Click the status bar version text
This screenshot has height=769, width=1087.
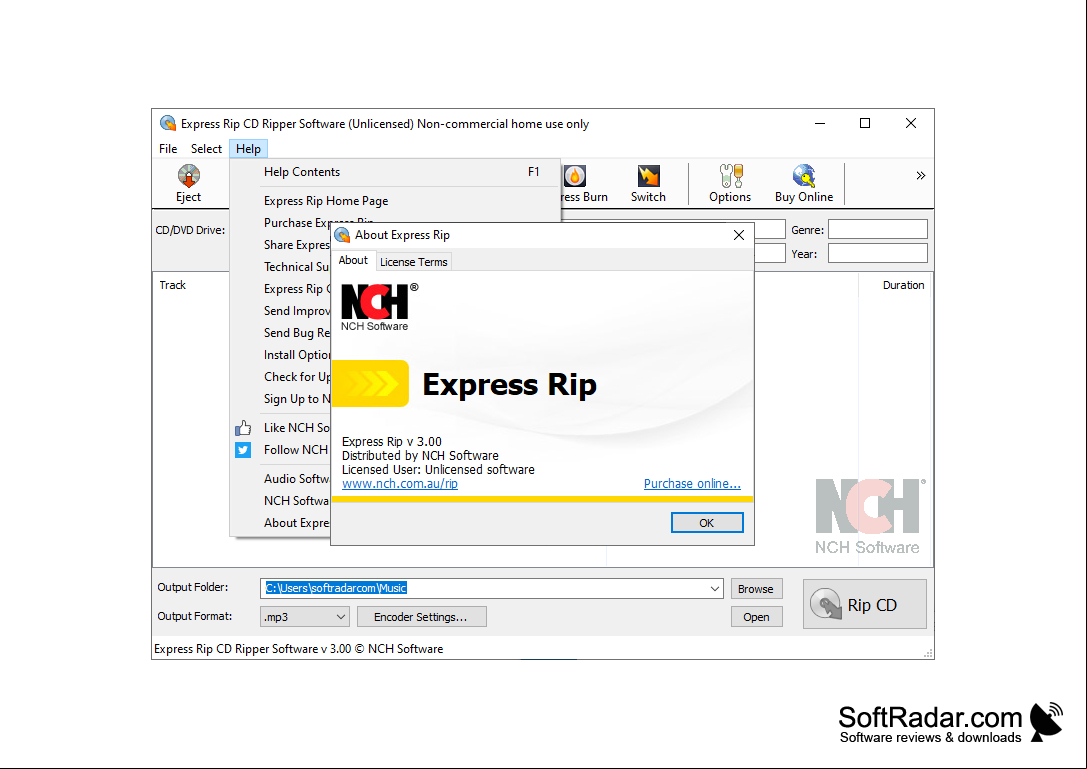coord(299,649)
